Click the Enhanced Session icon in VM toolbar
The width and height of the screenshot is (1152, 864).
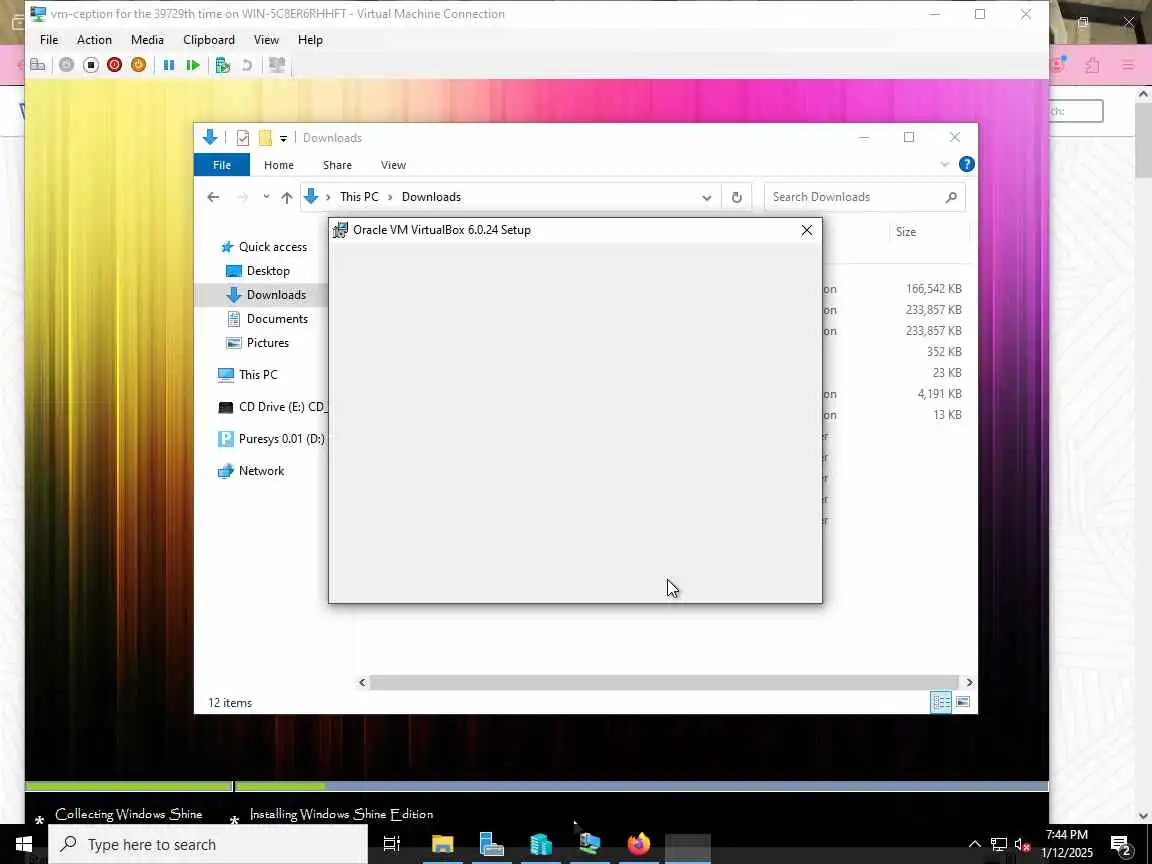point(277,65)
